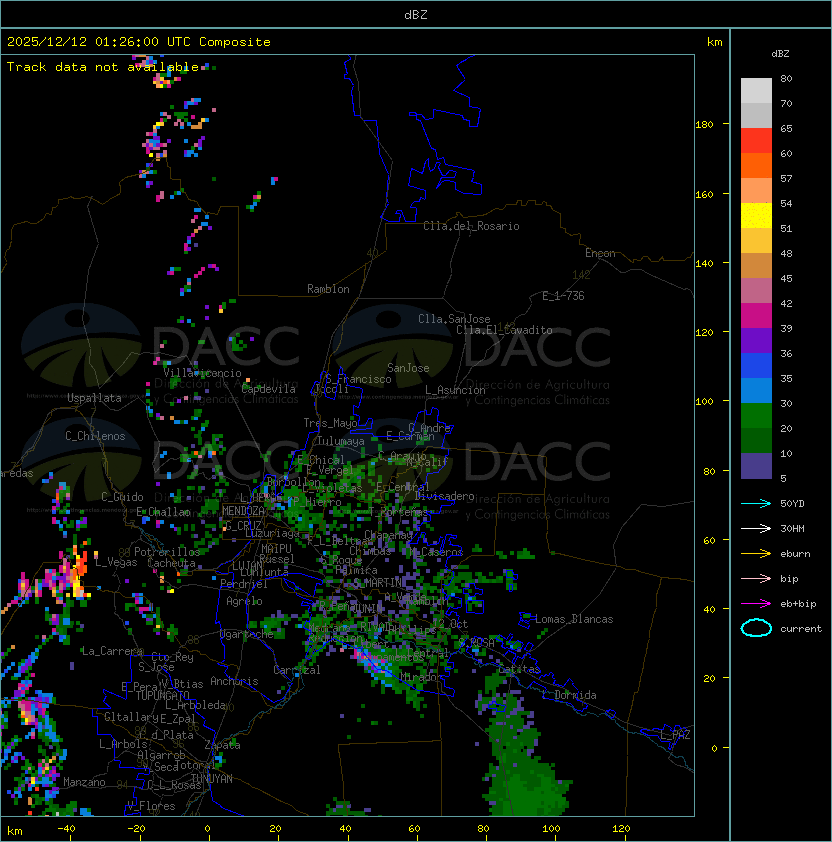Click the 'Agrelo' map label
Image resolution: width=832 pixels, height=842 pixels.
coord(244,601)
